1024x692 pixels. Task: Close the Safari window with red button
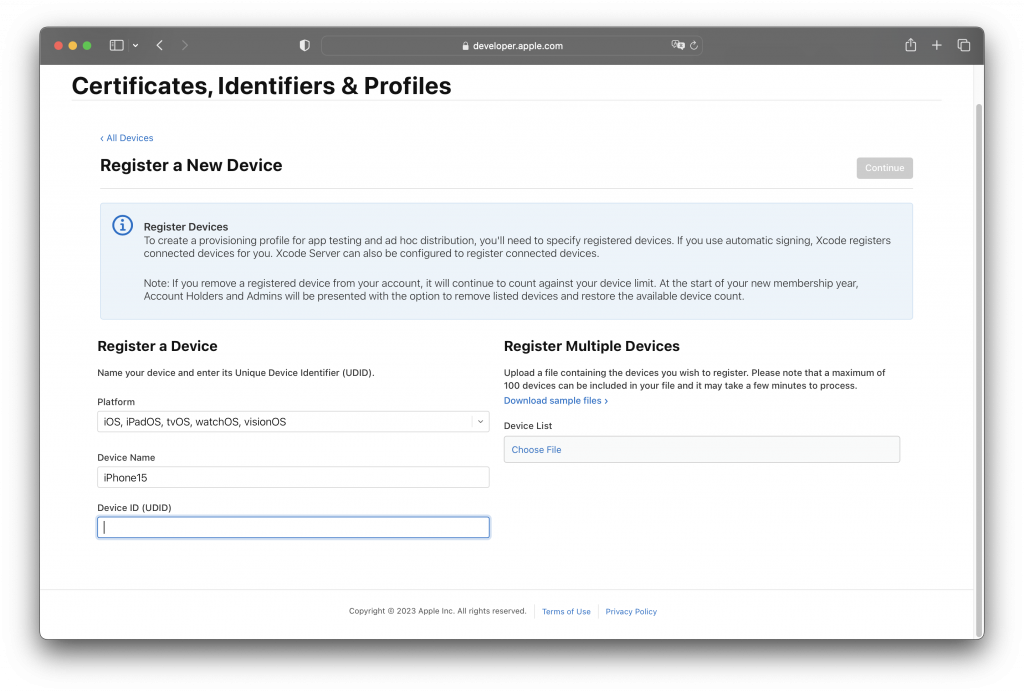pos(58,45)
